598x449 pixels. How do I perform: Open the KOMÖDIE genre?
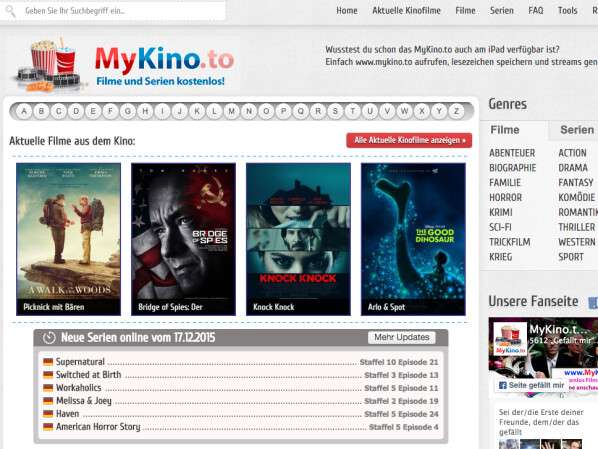click(x=576, y=198)
